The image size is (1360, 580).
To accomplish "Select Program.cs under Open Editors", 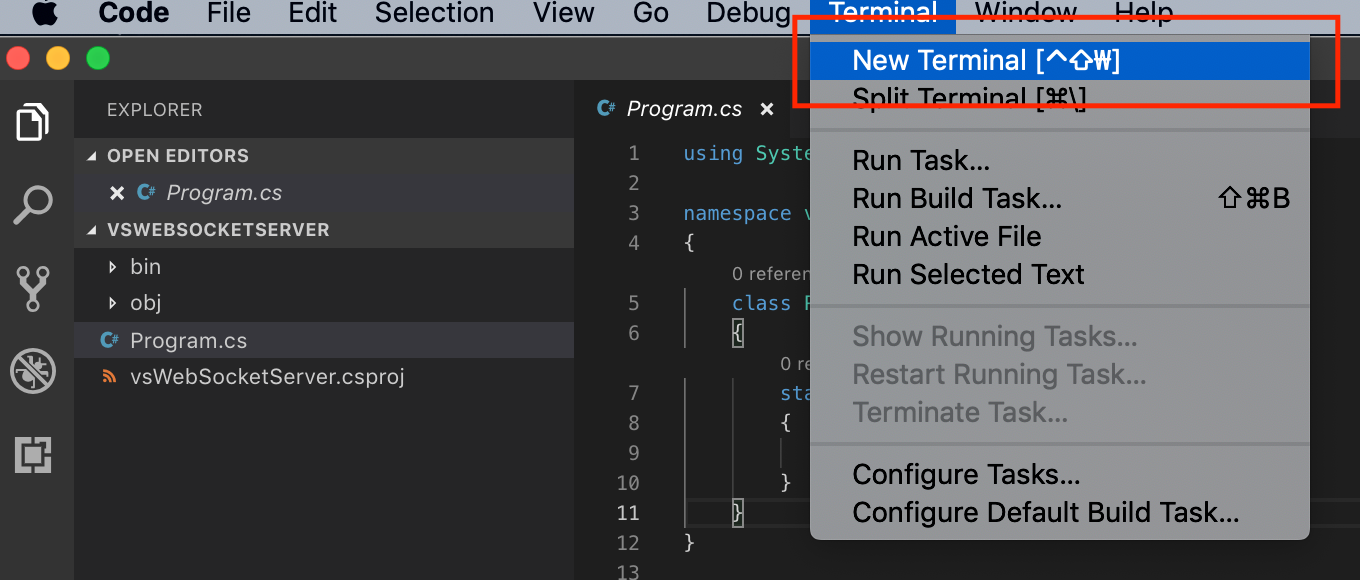I will 324,193.
